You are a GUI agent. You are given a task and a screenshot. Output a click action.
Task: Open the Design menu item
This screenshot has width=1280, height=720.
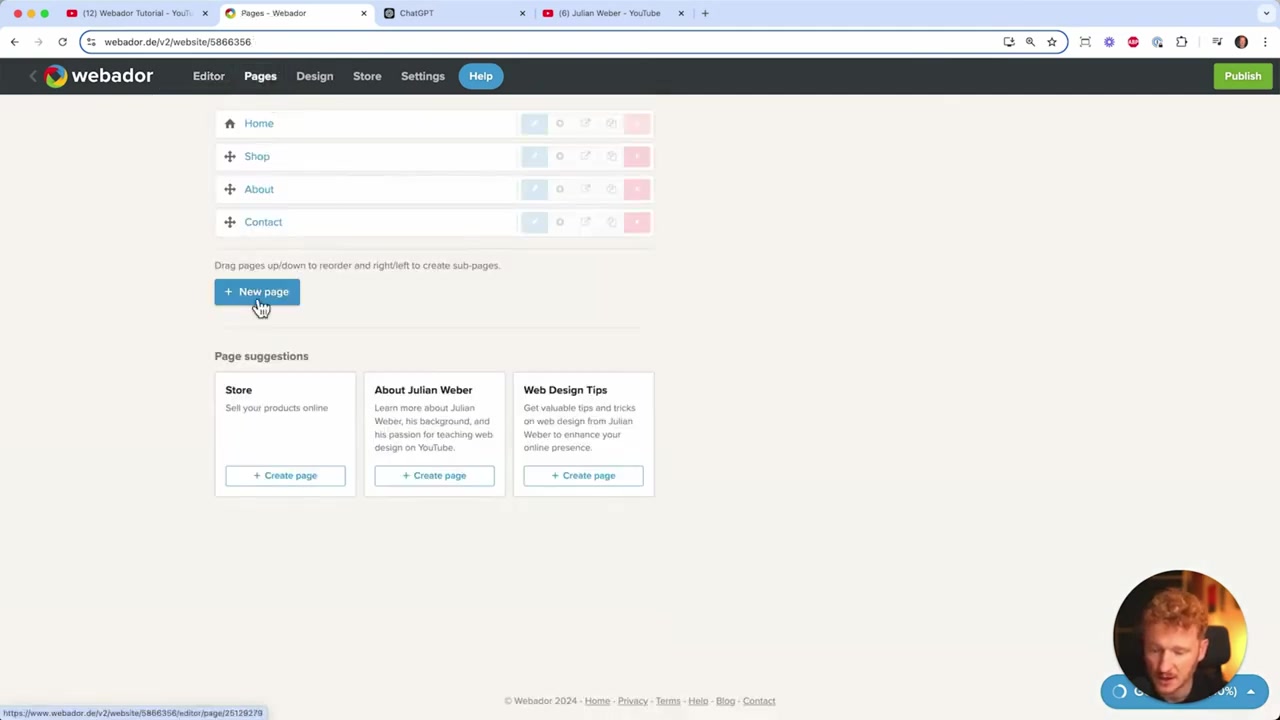pyautogui.click(x=314, y=76)
